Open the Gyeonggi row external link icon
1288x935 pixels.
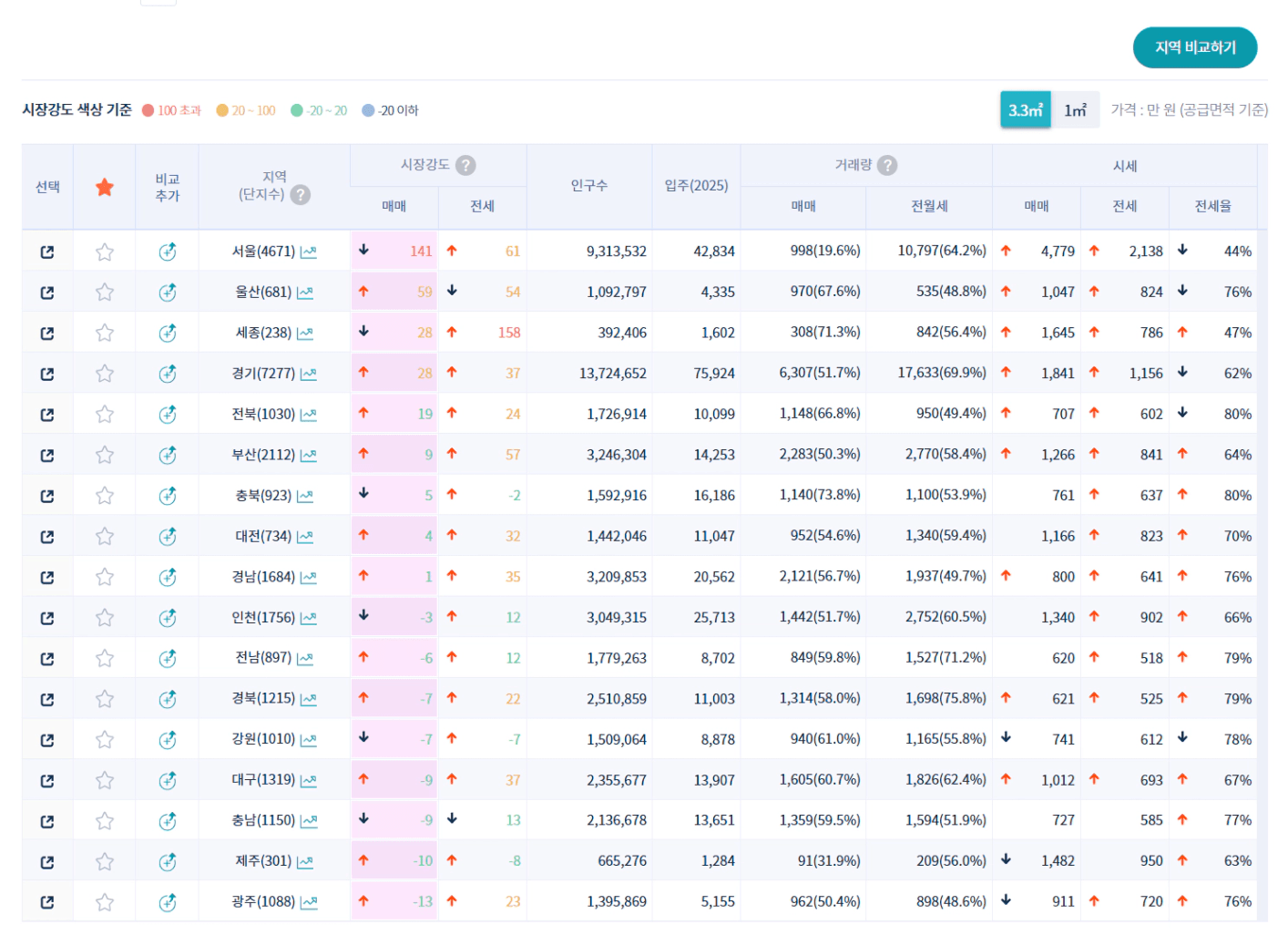pos(47,375)
